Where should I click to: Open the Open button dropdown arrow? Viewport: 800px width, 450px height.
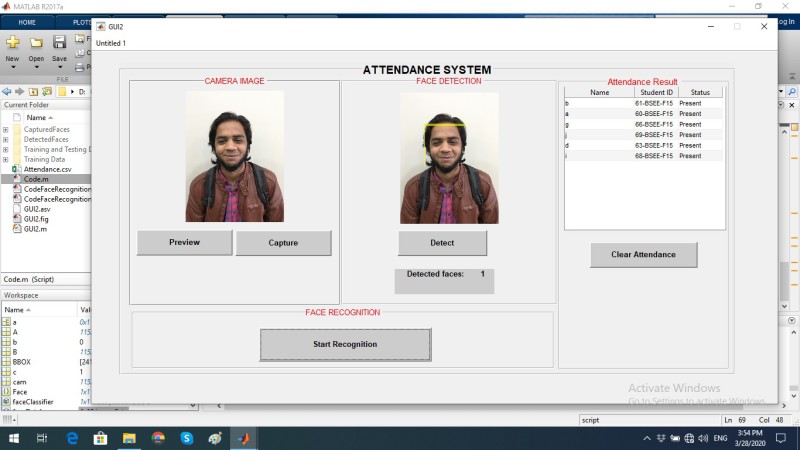pyautogui.click(x=36, y=67)
